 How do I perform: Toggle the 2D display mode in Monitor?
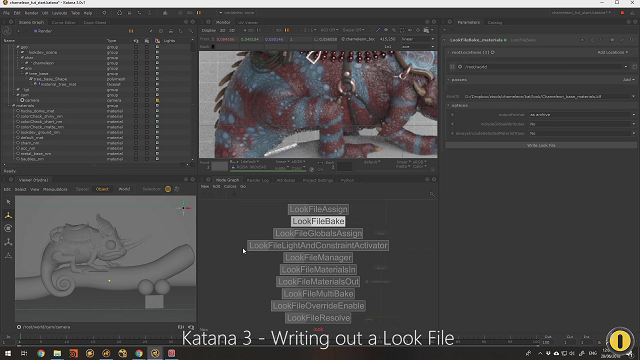222,30
